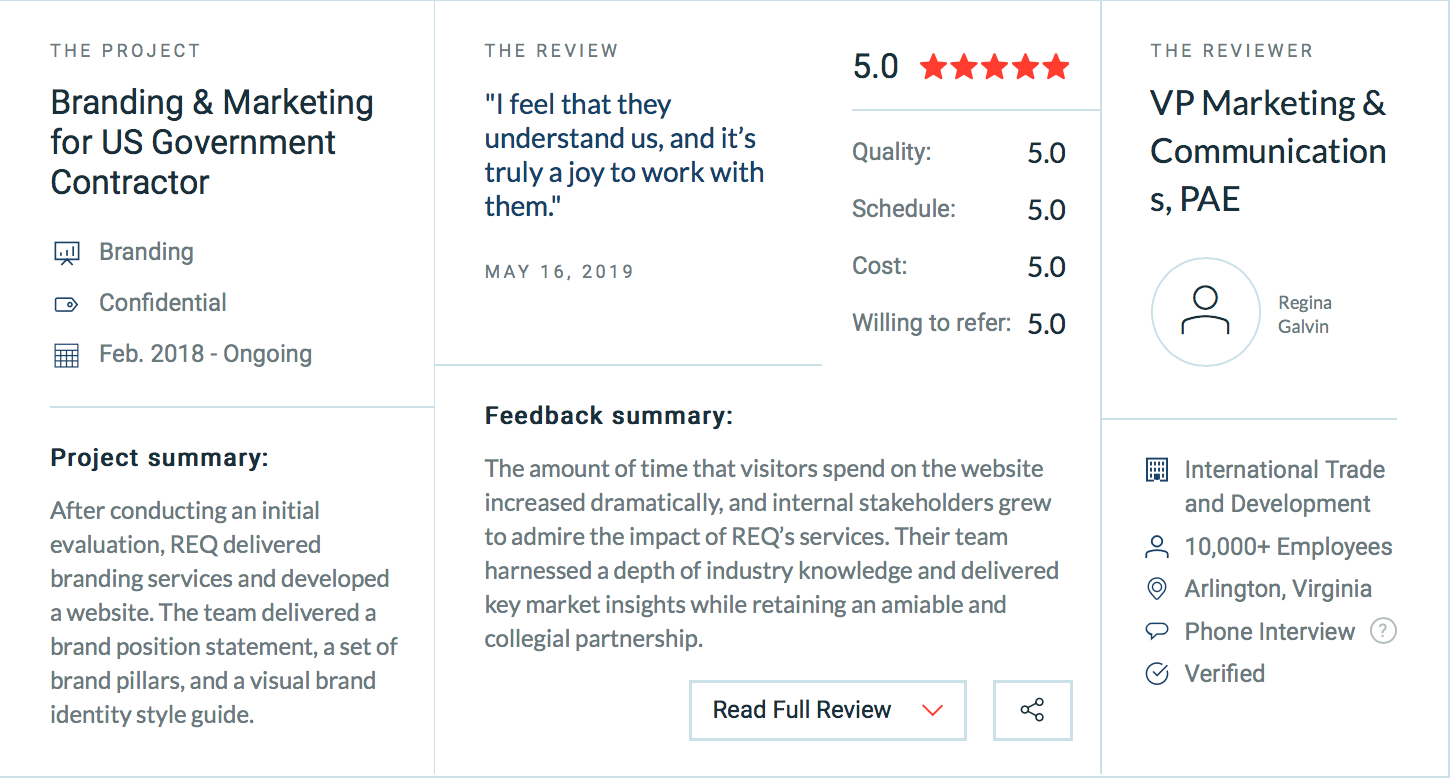This screenshot has width=1450, height=778.
Task: Click the review quote headline text
Action: click(624, 155)
